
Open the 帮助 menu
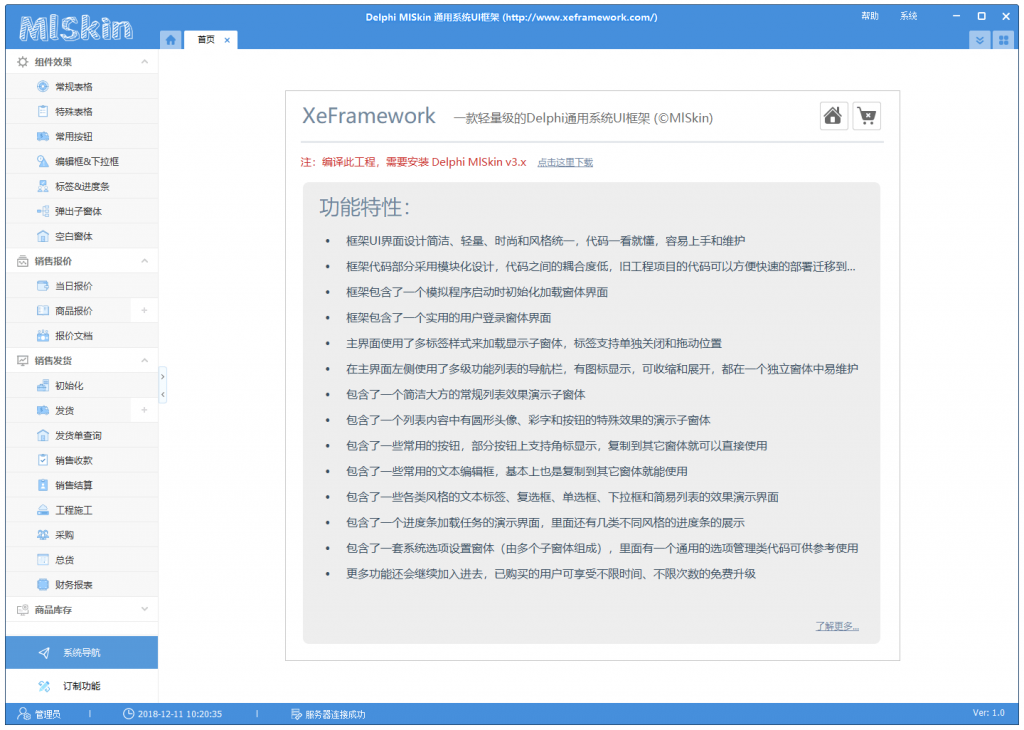coord(870,16)
